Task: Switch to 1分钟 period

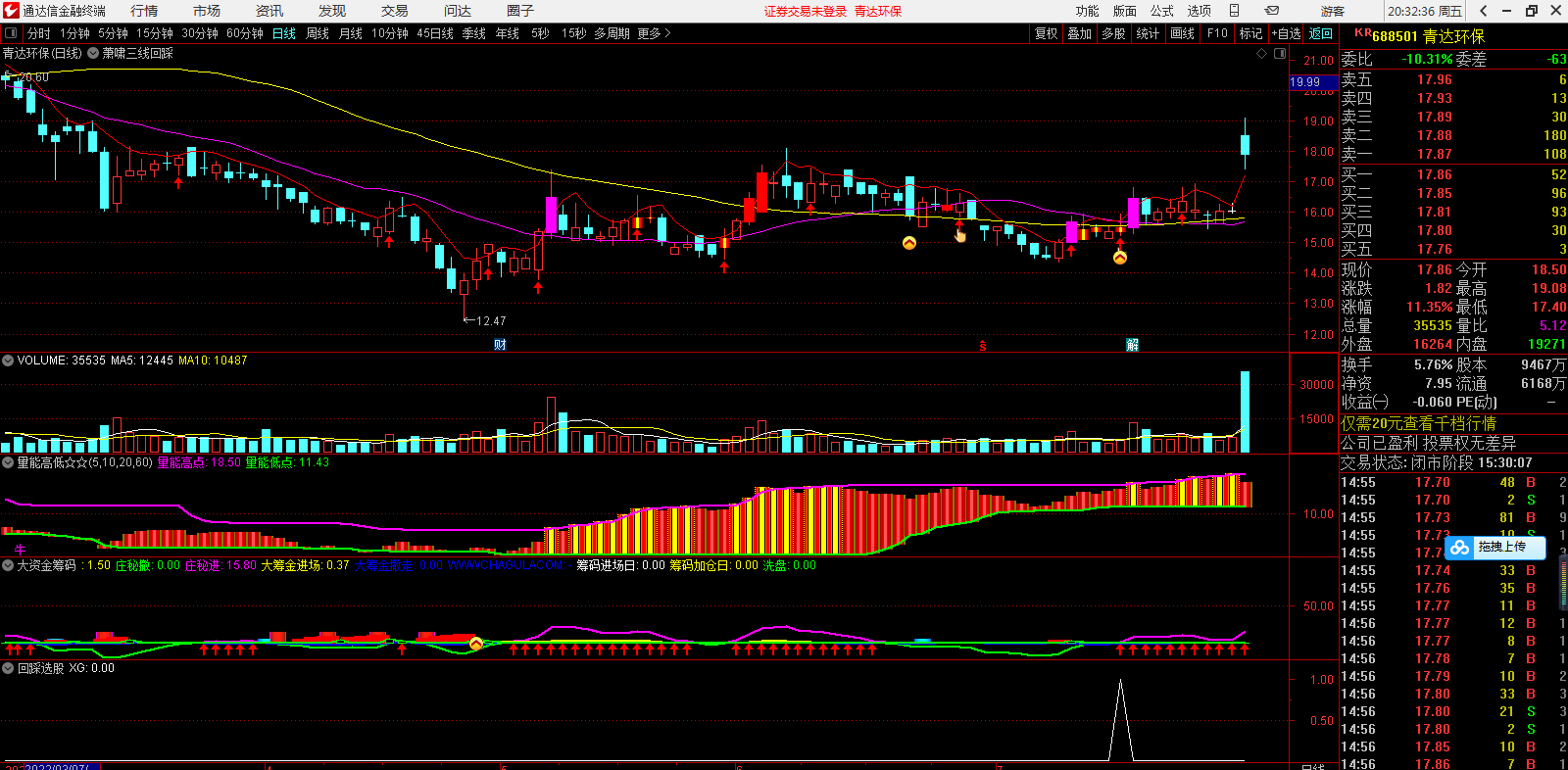Action: (x=74, y=33)
